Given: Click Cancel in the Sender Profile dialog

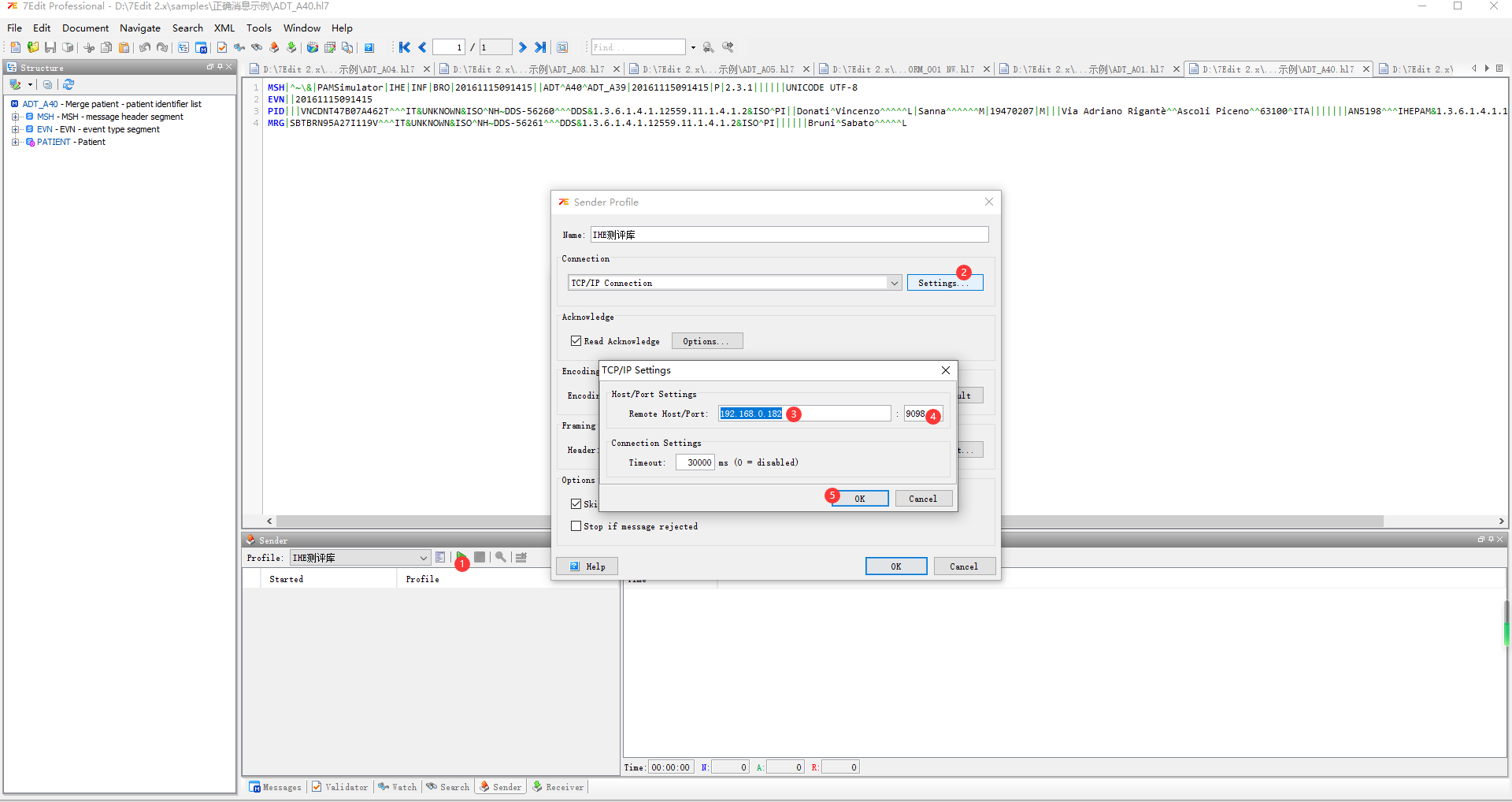Looking at the screenshot, I should pyautogui.click(x=964, y=566).
